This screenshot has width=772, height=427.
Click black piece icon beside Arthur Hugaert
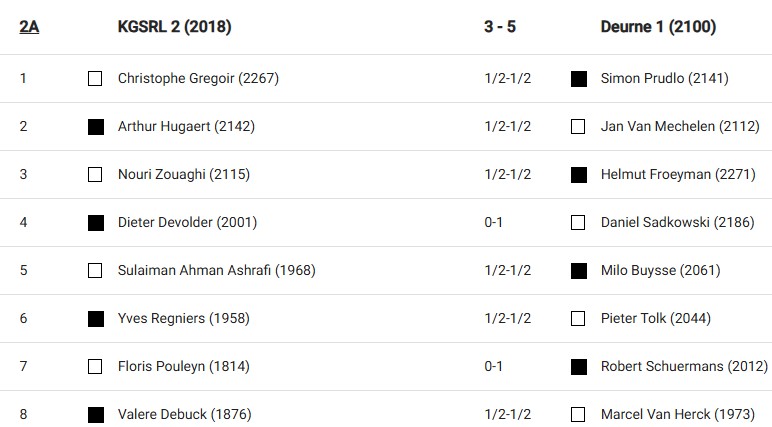click(x=95, y=127)
